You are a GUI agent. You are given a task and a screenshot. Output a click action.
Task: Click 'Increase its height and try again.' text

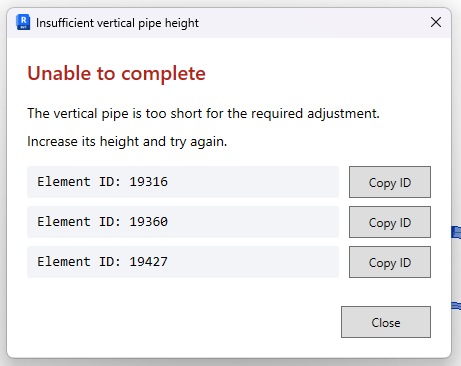coord(127,142)
